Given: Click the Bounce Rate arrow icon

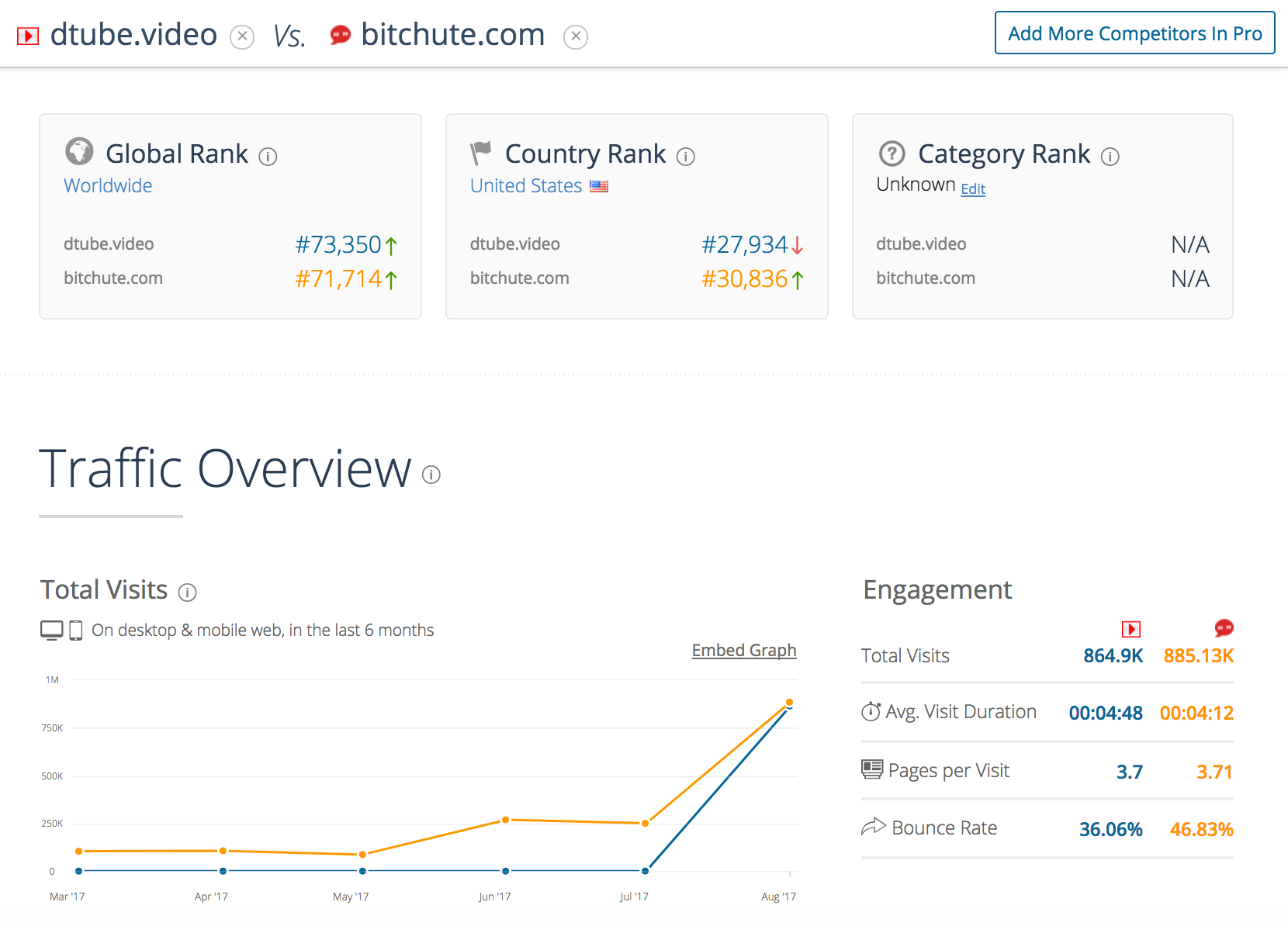Looking at the screenshot, I should (874, 827).
